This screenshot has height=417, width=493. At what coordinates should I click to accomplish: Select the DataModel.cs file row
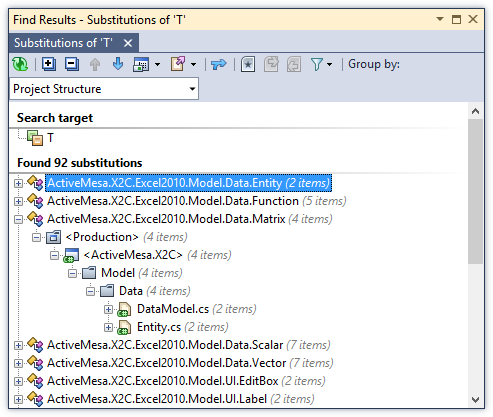[x=197, y=309]
